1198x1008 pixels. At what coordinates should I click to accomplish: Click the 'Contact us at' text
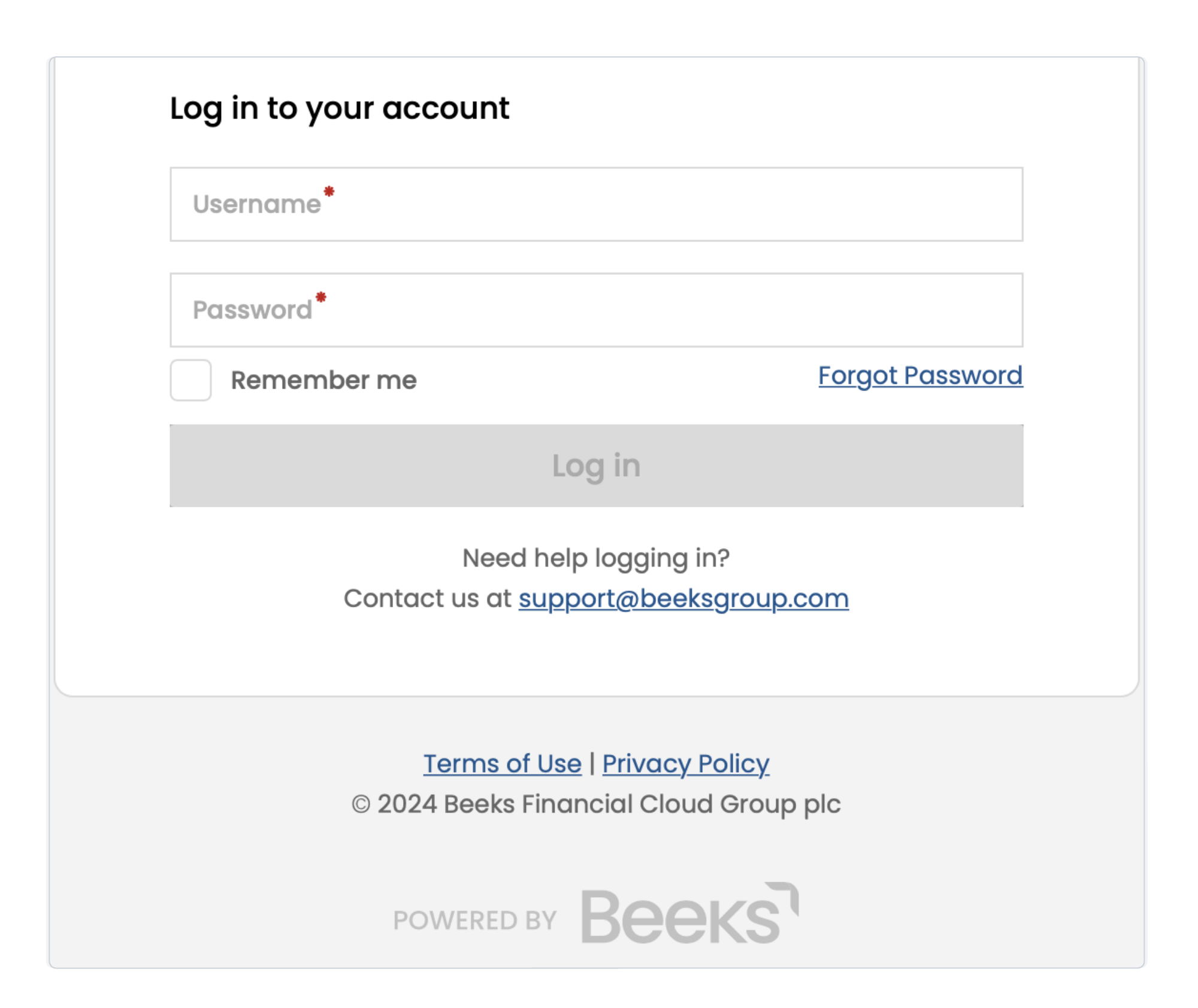pyautogui.click(x=427, y=598)
